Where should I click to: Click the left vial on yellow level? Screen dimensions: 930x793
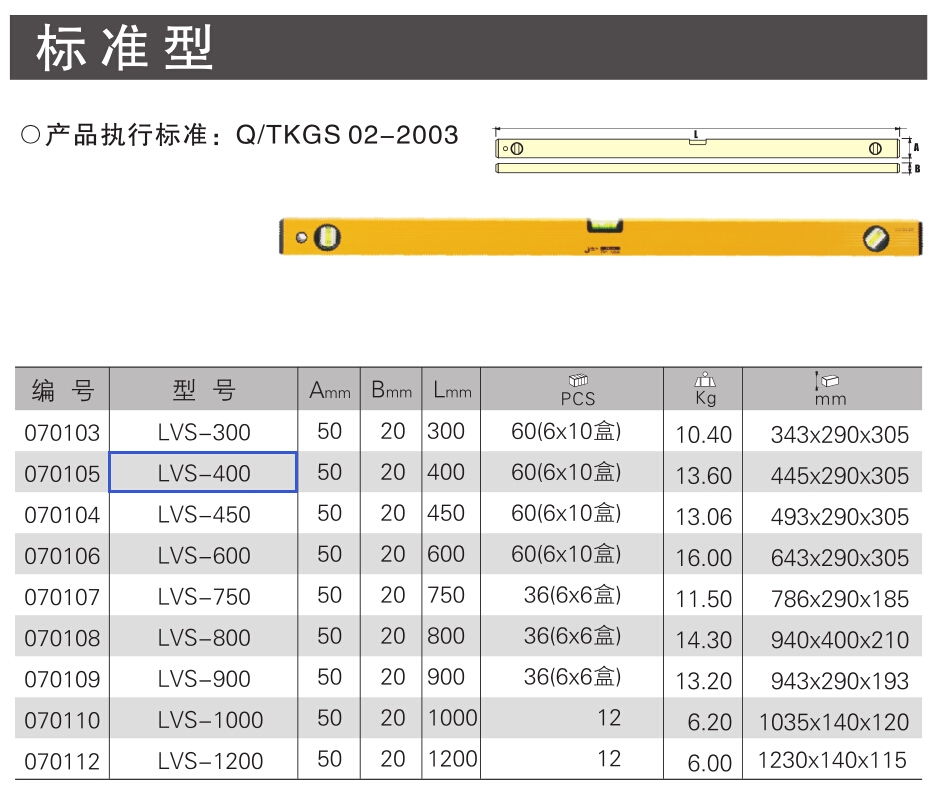326,237
